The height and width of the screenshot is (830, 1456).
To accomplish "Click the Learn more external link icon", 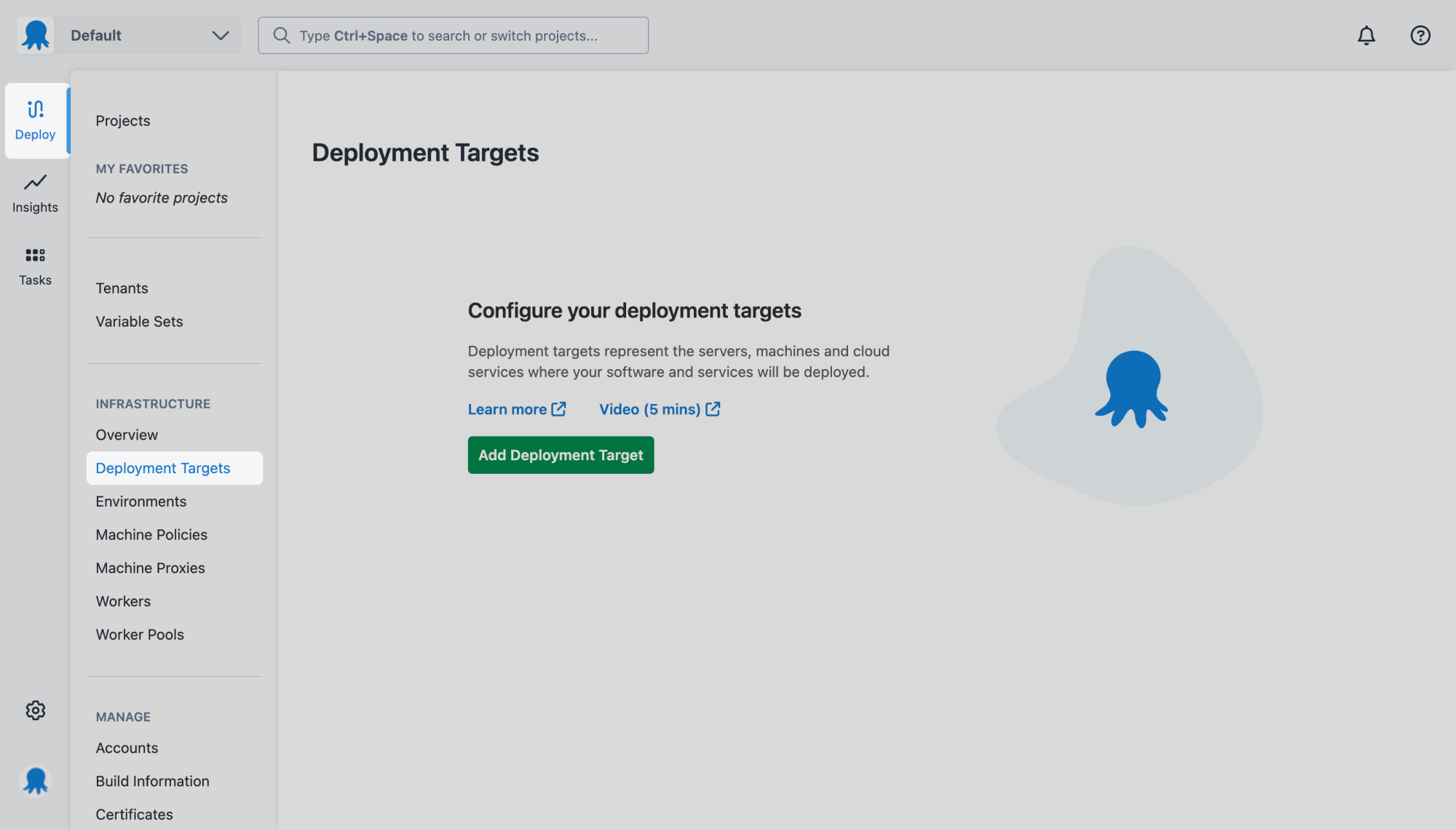I will click(x=558, y=409).
